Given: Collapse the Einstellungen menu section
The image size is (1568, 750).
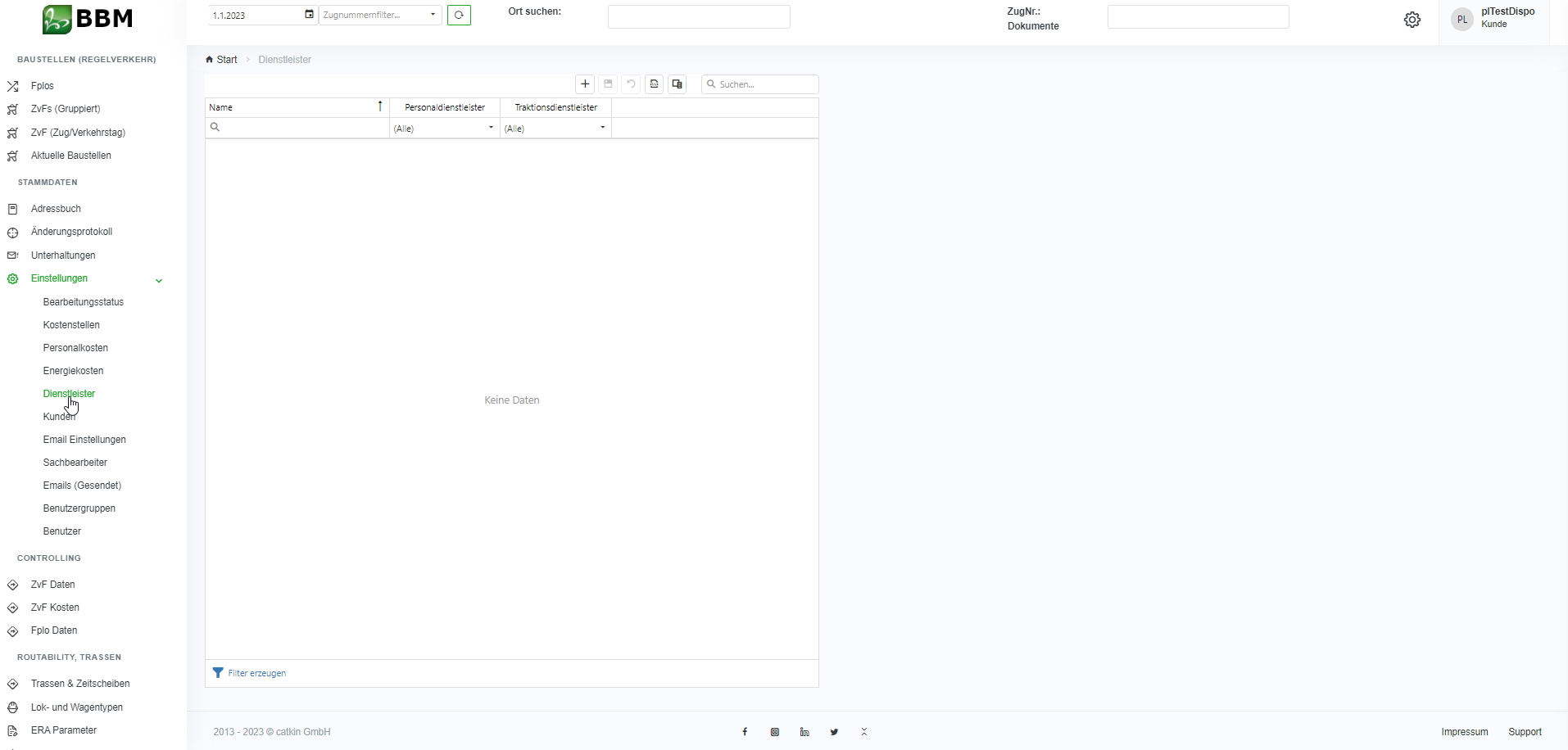Looking at the screenshot, I should pos(159,280).
